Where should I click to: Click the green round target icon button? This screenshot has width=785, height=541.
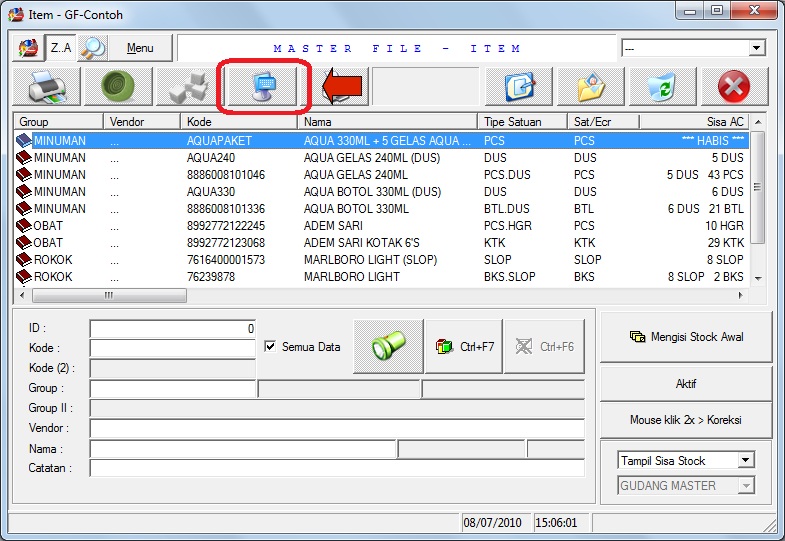point(118,87)
